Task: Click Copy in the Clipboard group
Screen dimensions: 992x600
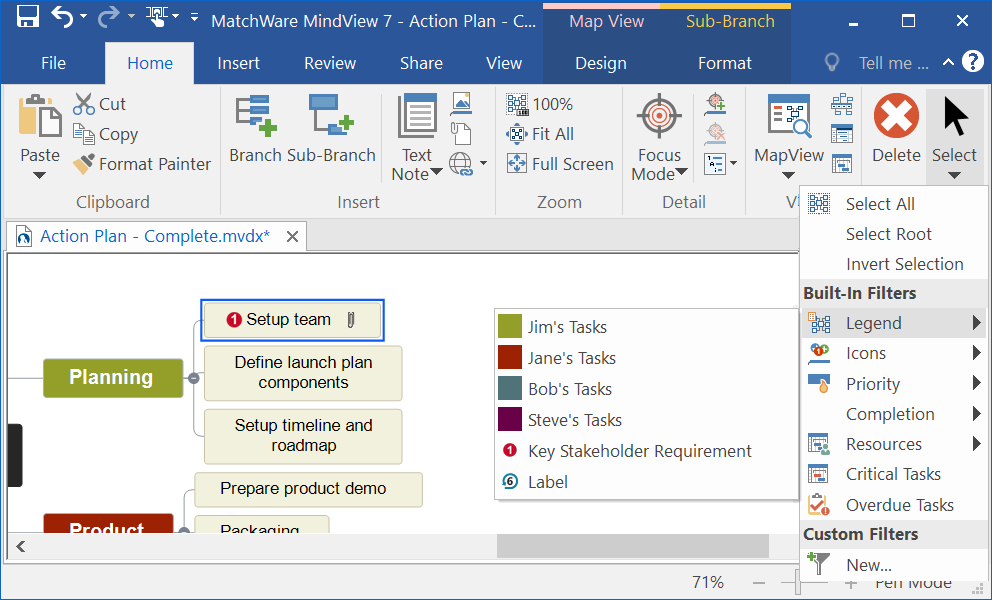Action: pyautogui.click(x=105, y=134)
